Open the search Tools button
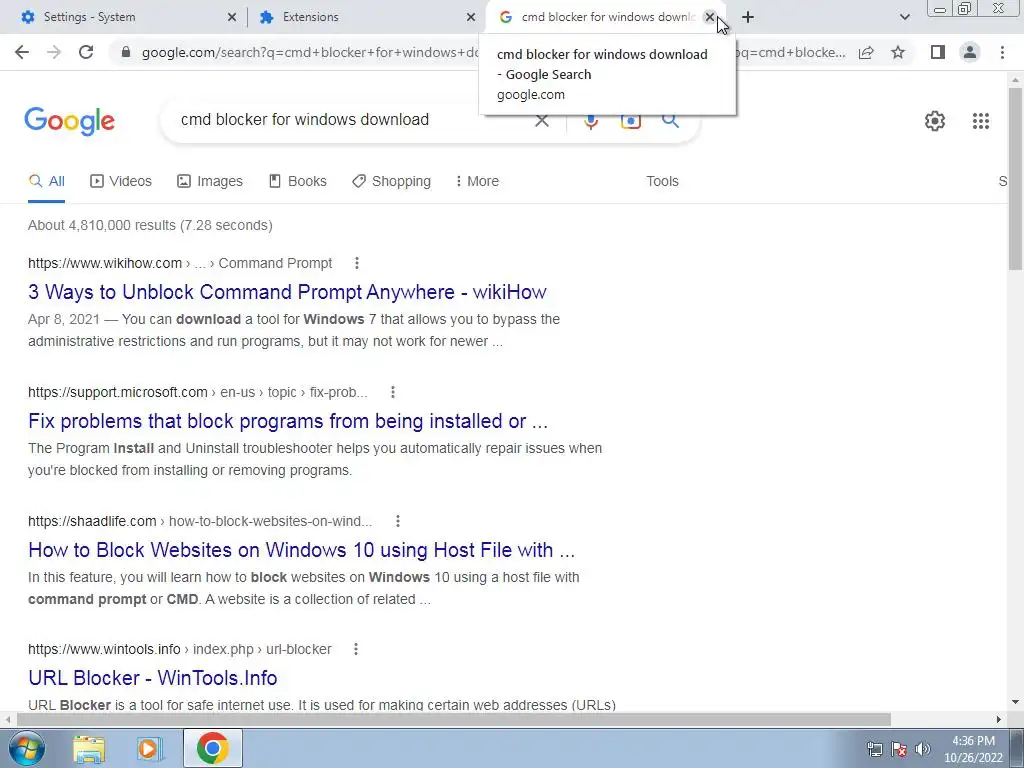 662,181
